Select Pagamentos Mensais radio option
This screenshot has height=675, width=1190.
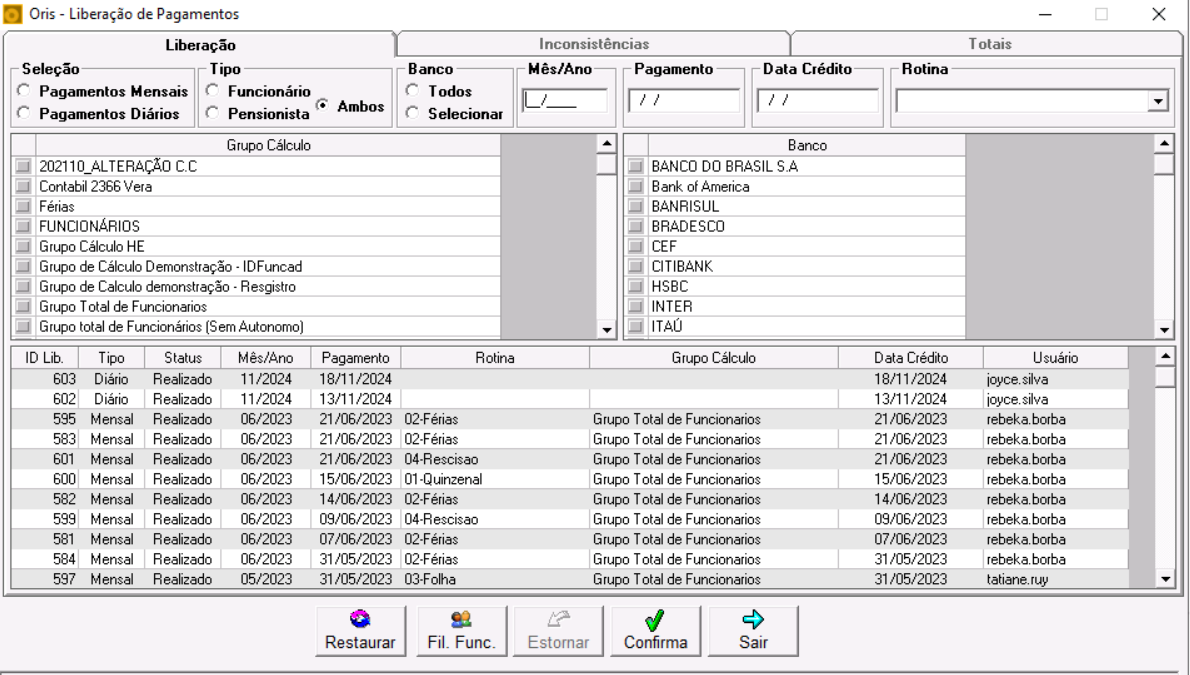coord(24,90)
